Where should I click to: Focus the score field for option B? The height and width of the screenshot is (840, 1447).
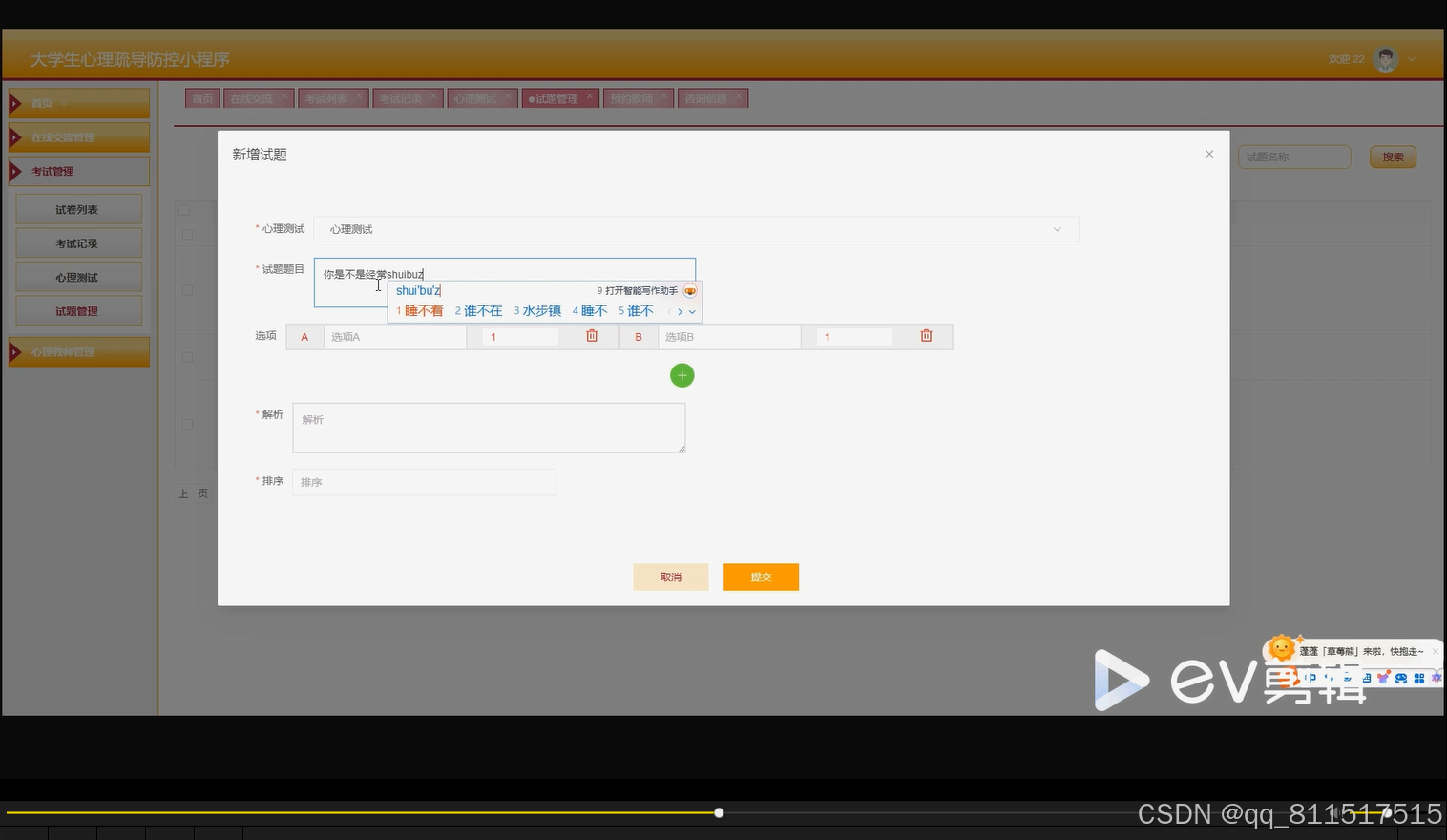click(x=854, y=336)
